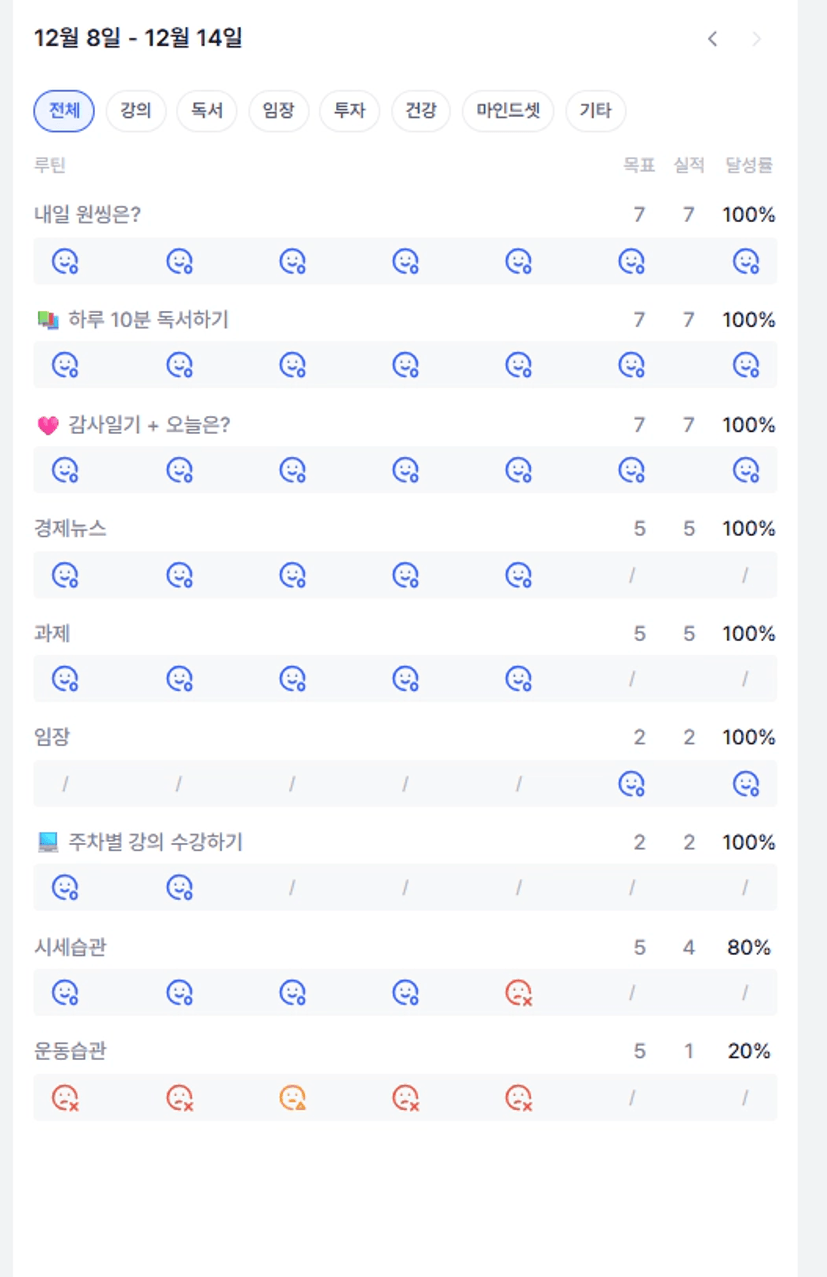Viewport: 827px width, 1277px height.
Task: Switch to the 마인드셋 category tab
Action: pos(507,111)
